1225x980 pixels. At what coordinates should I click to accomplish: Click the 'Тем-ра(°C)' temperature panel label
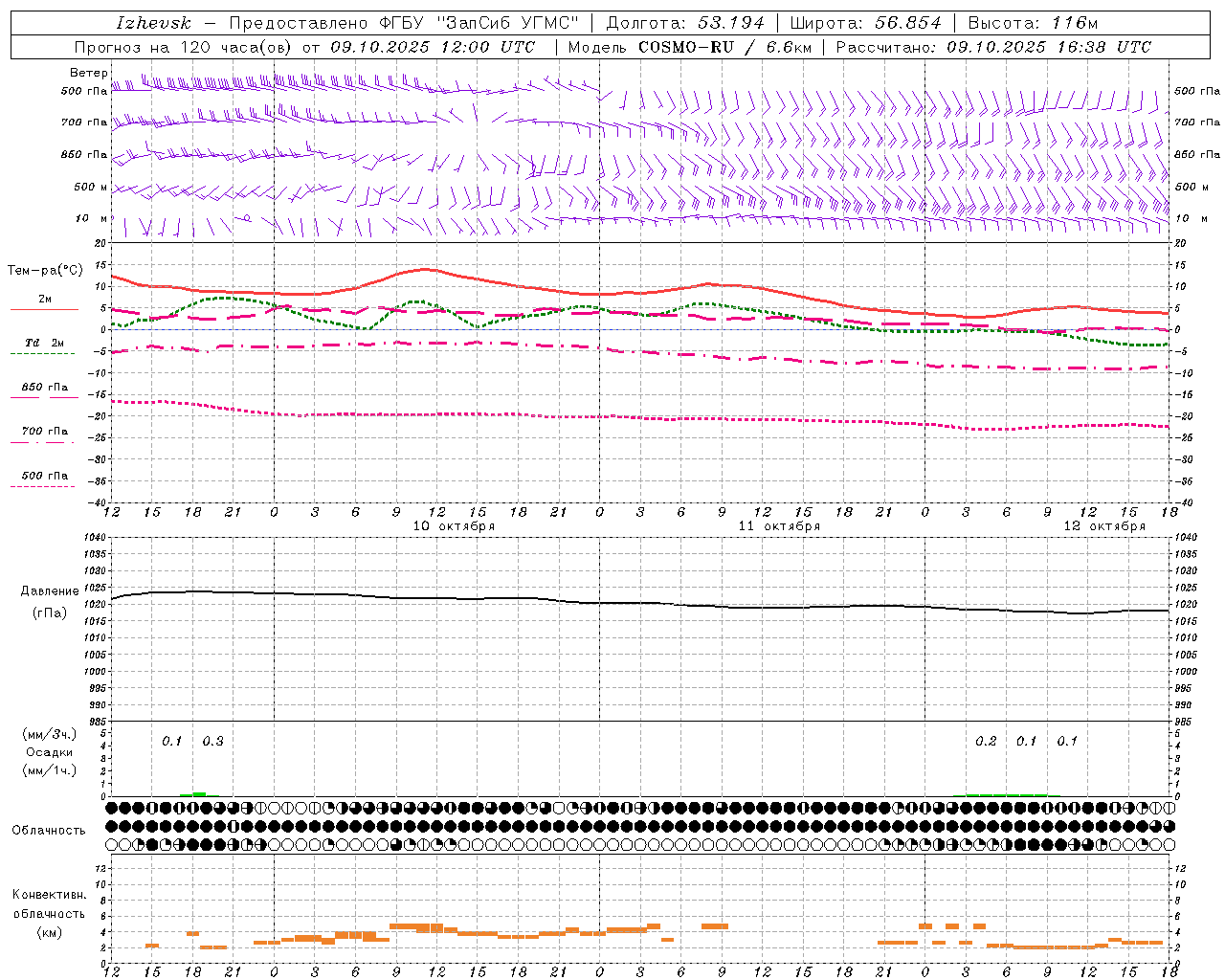pos(45,271)
